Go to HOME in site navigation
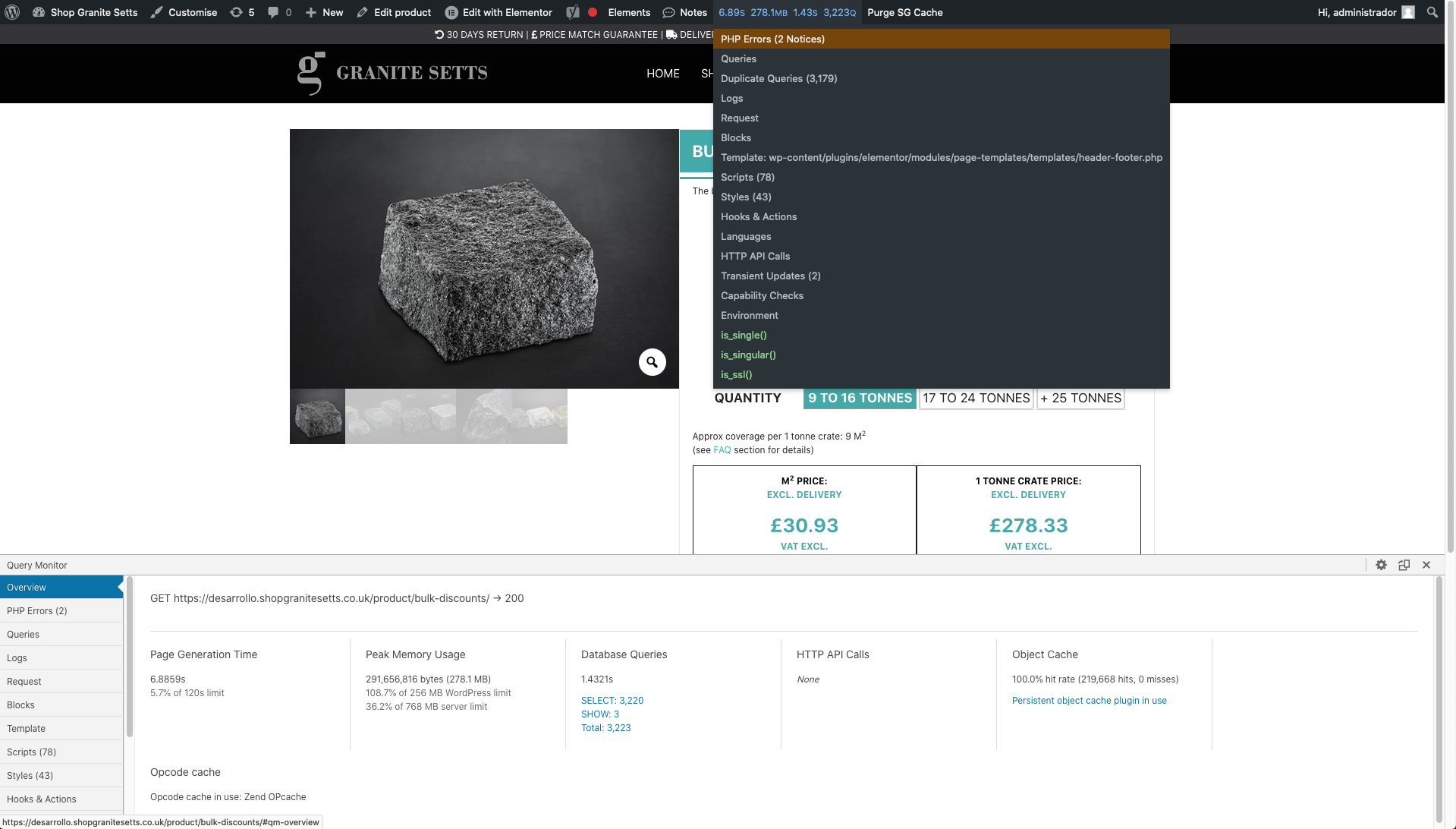This screenshot has width=1456, height=829. tap(662, 74)
